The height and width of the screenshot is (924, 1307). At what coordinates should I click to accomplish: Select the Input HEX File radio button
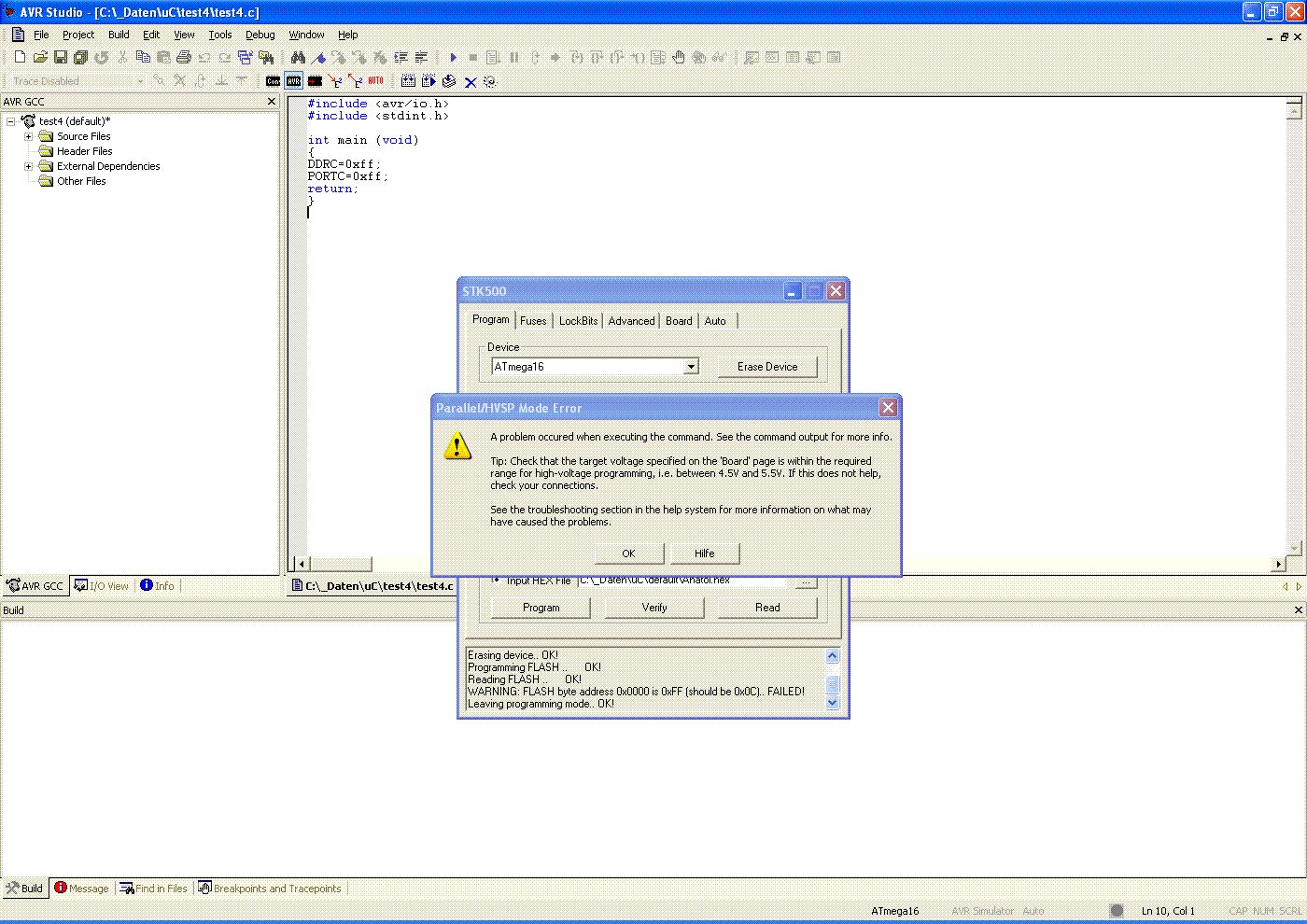[496, 580]
